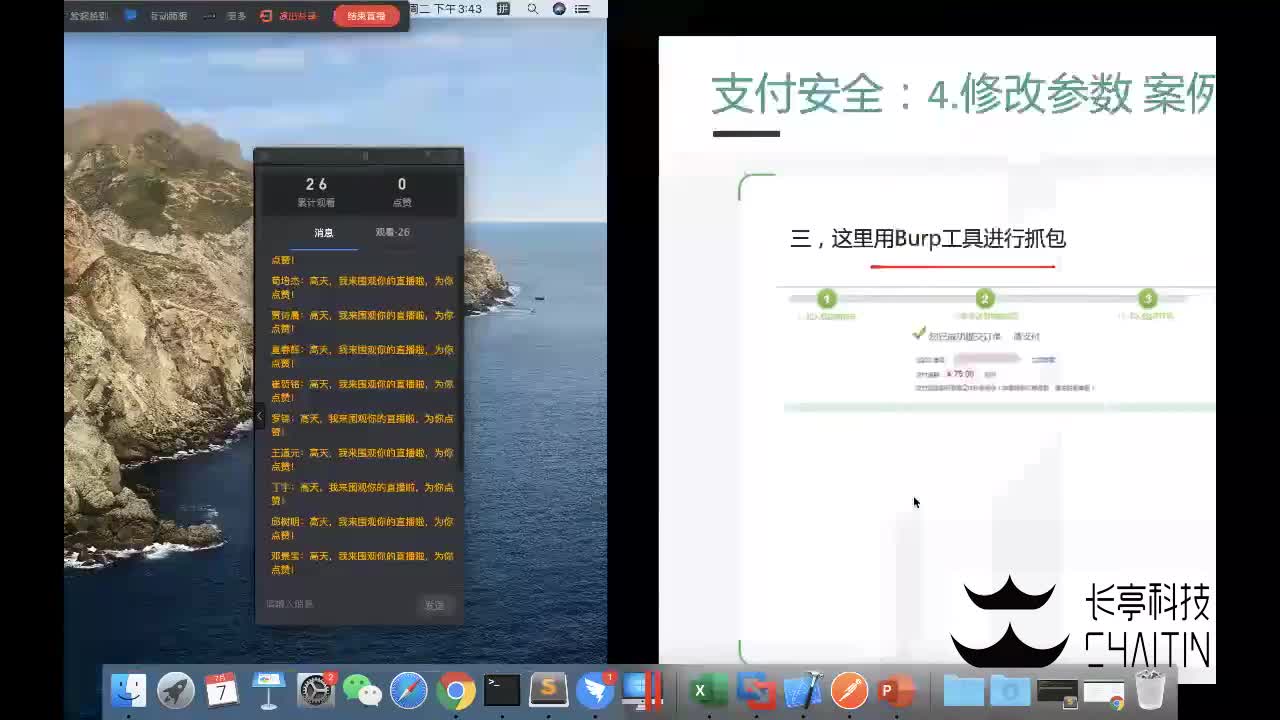1280x720 pixels.
Task: Collapse the live panel with left arrow
Action: click(259, 416)
